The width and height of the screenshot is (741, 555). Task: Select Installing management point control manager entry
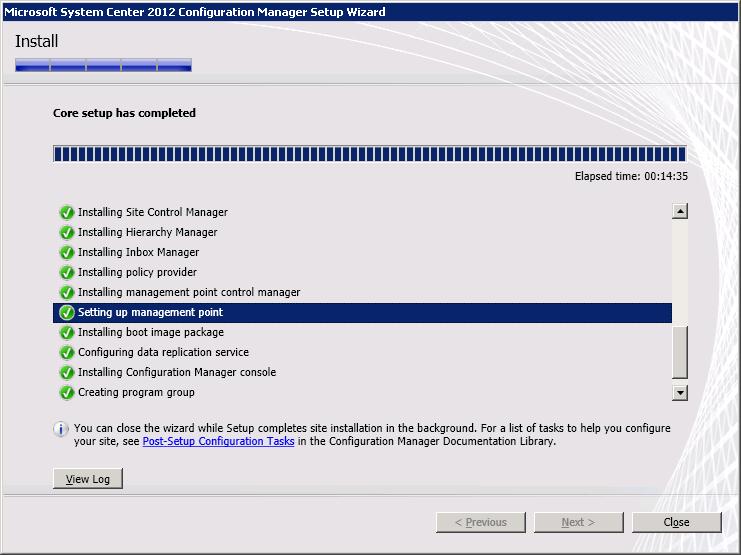click(x=189, y=292)
